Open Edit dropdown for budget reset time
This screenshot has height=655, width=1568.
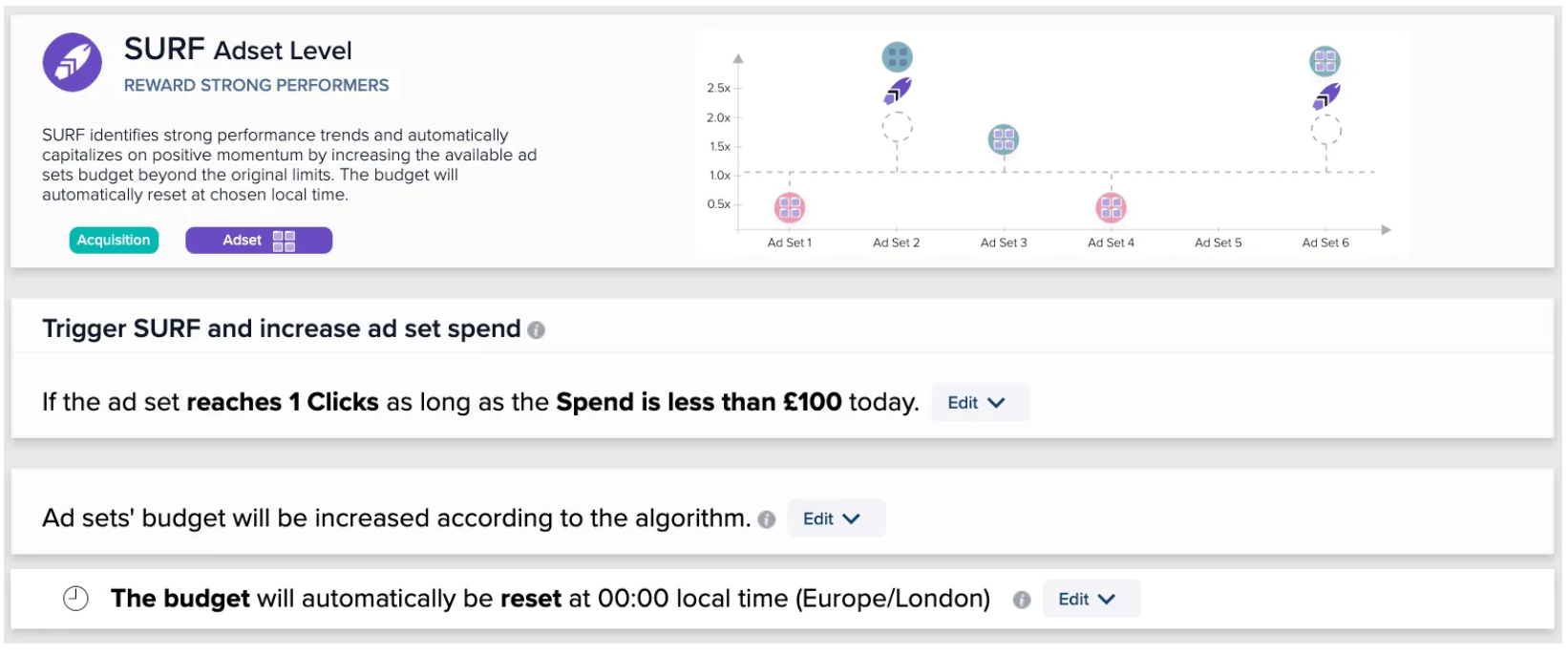pos(1091,600)
